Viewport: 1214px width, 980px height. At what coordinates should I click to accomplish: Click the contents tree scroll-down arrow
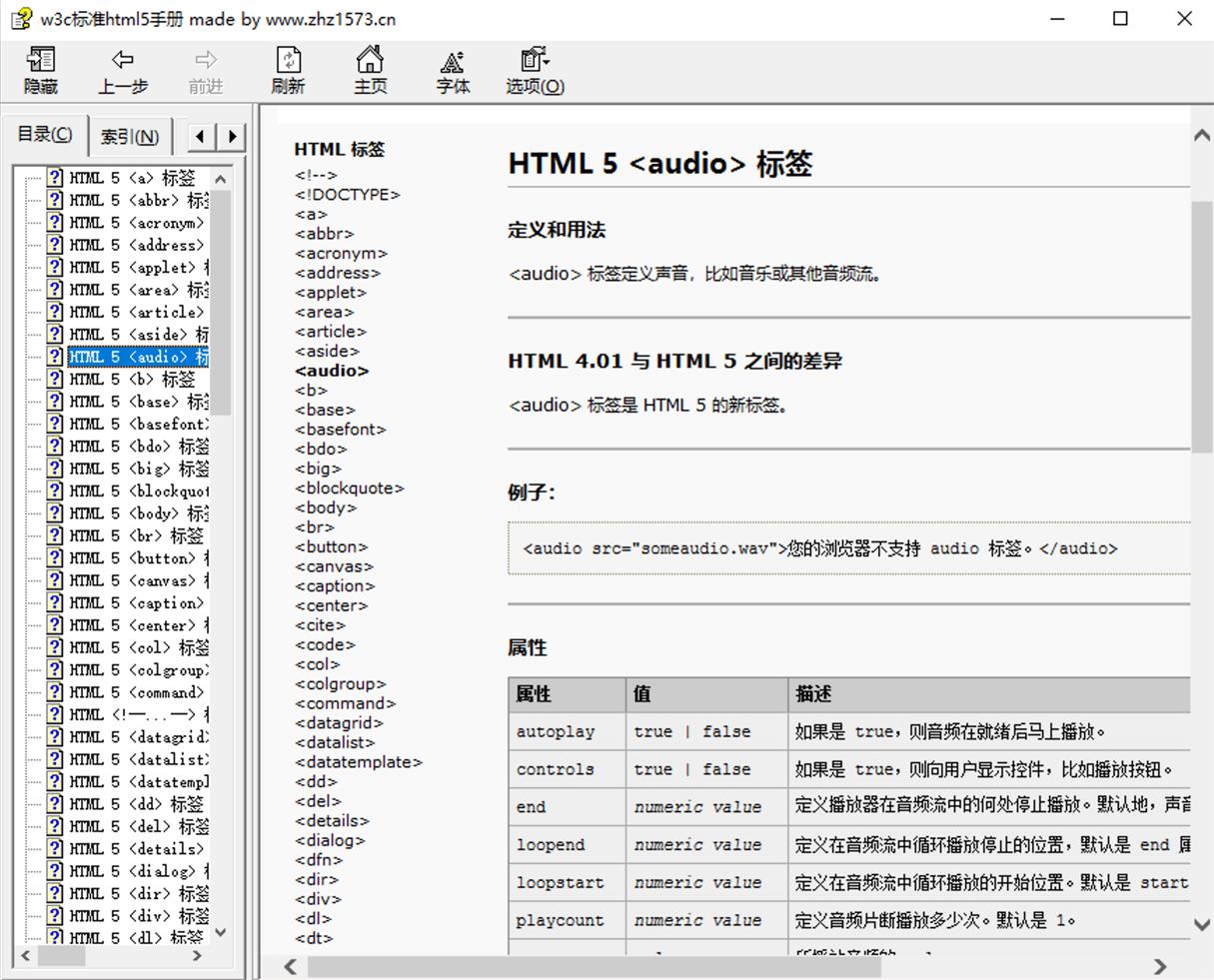(x=221, y=933)
